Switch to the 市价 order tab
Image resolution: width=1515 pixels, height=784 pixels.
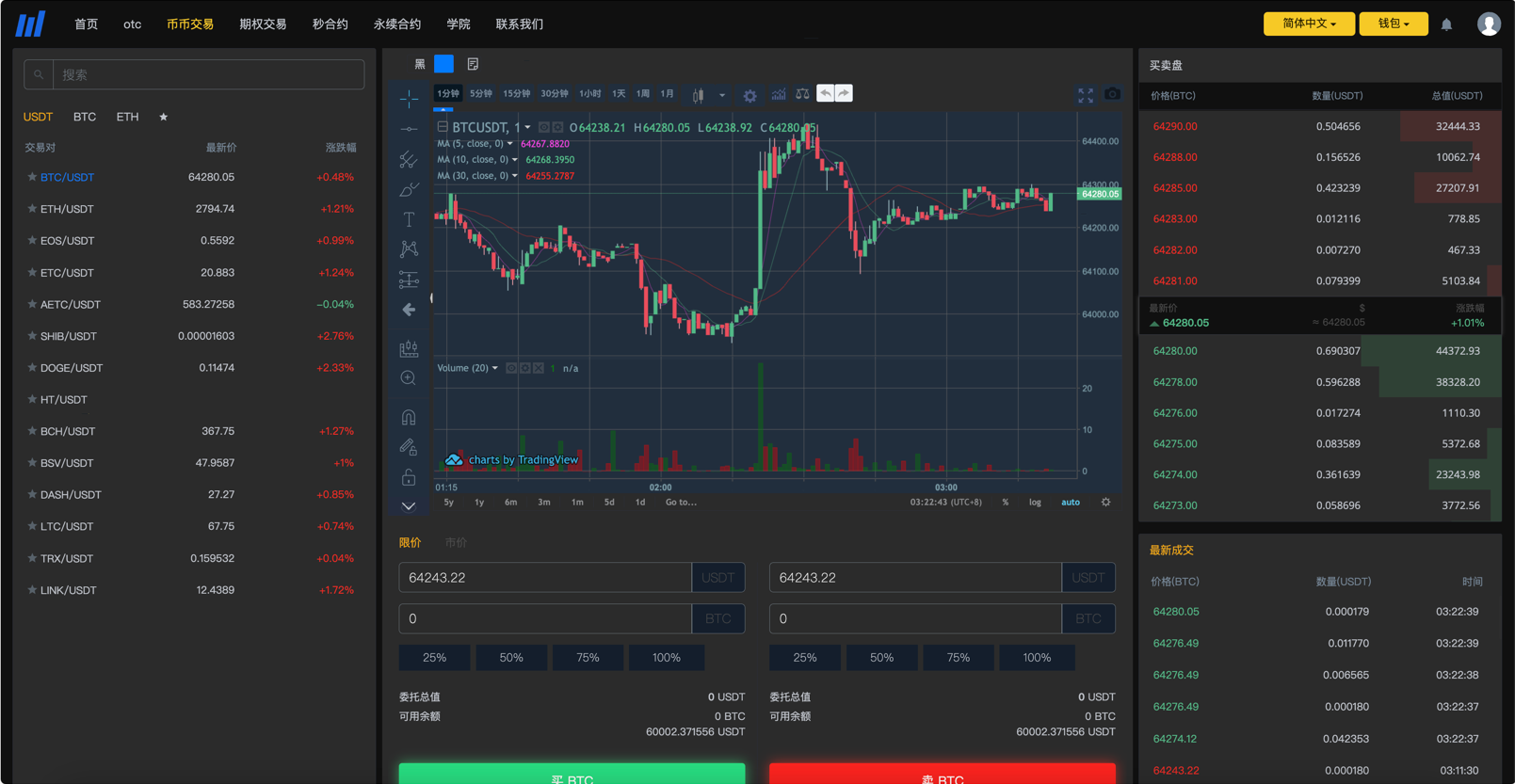tap(456, 542)
